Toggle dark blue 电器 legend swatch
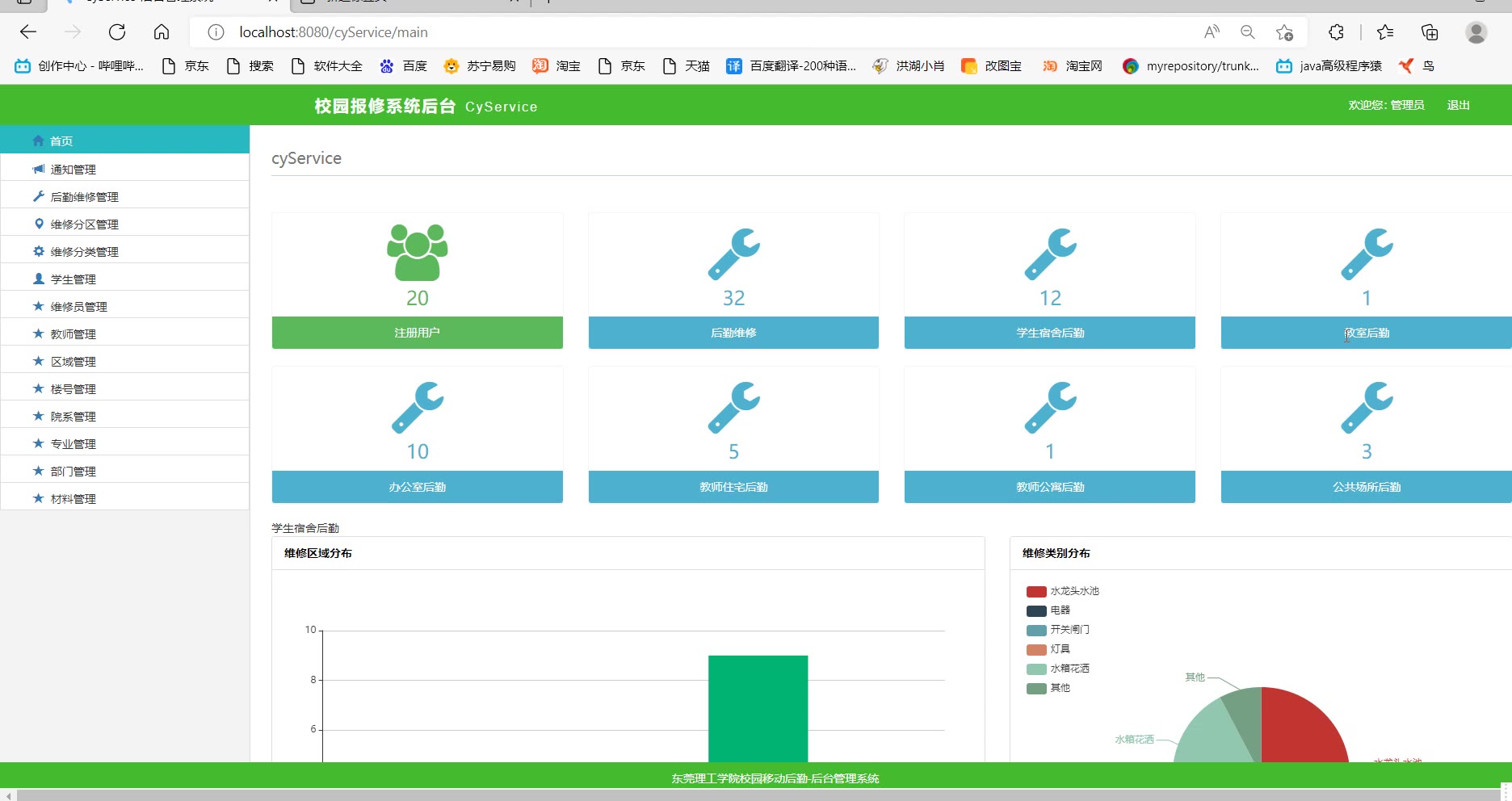Viewport: 1512px width, 801px height. [x=1036, y=610]
